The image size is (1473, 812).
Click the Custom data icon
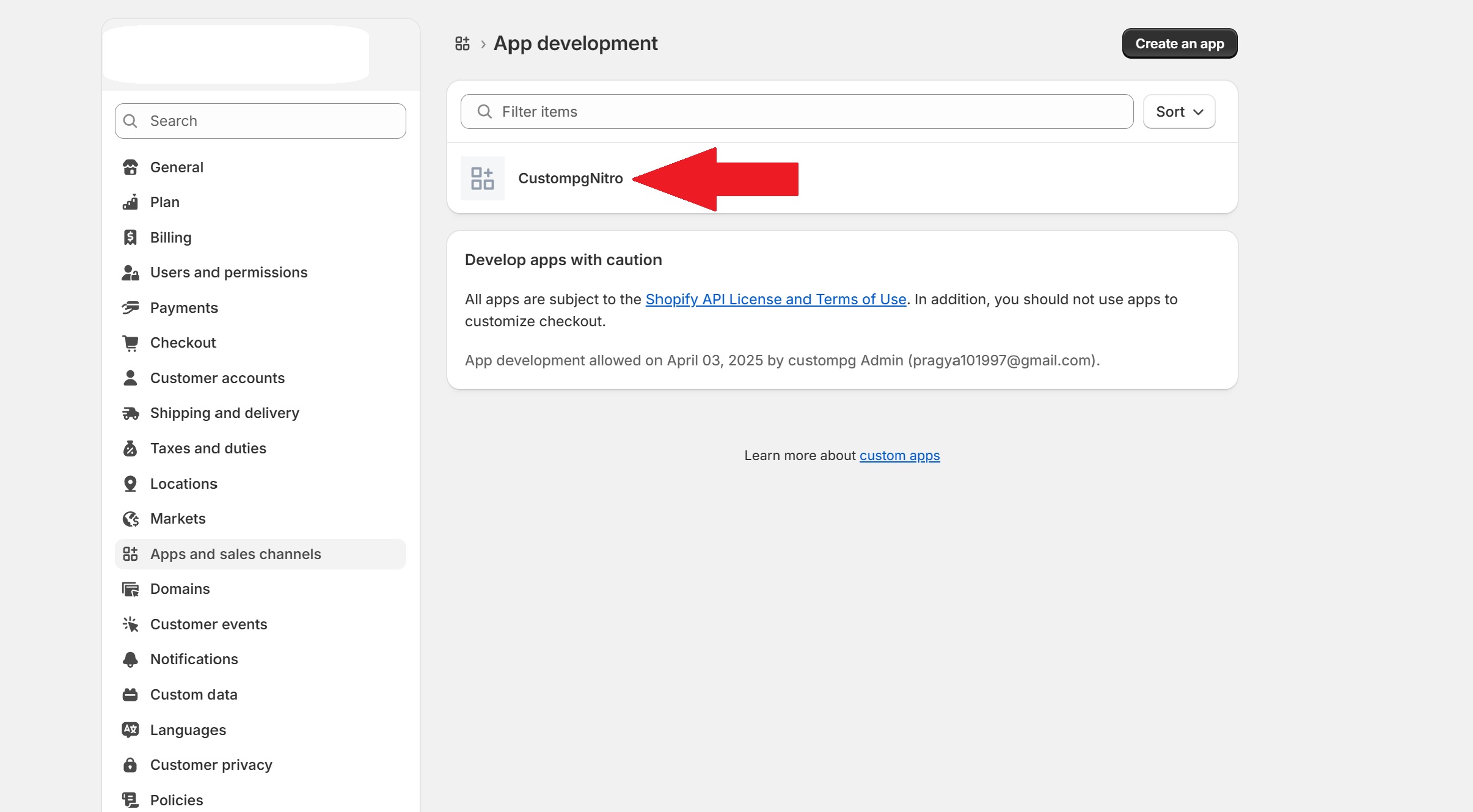click(130, 695)
